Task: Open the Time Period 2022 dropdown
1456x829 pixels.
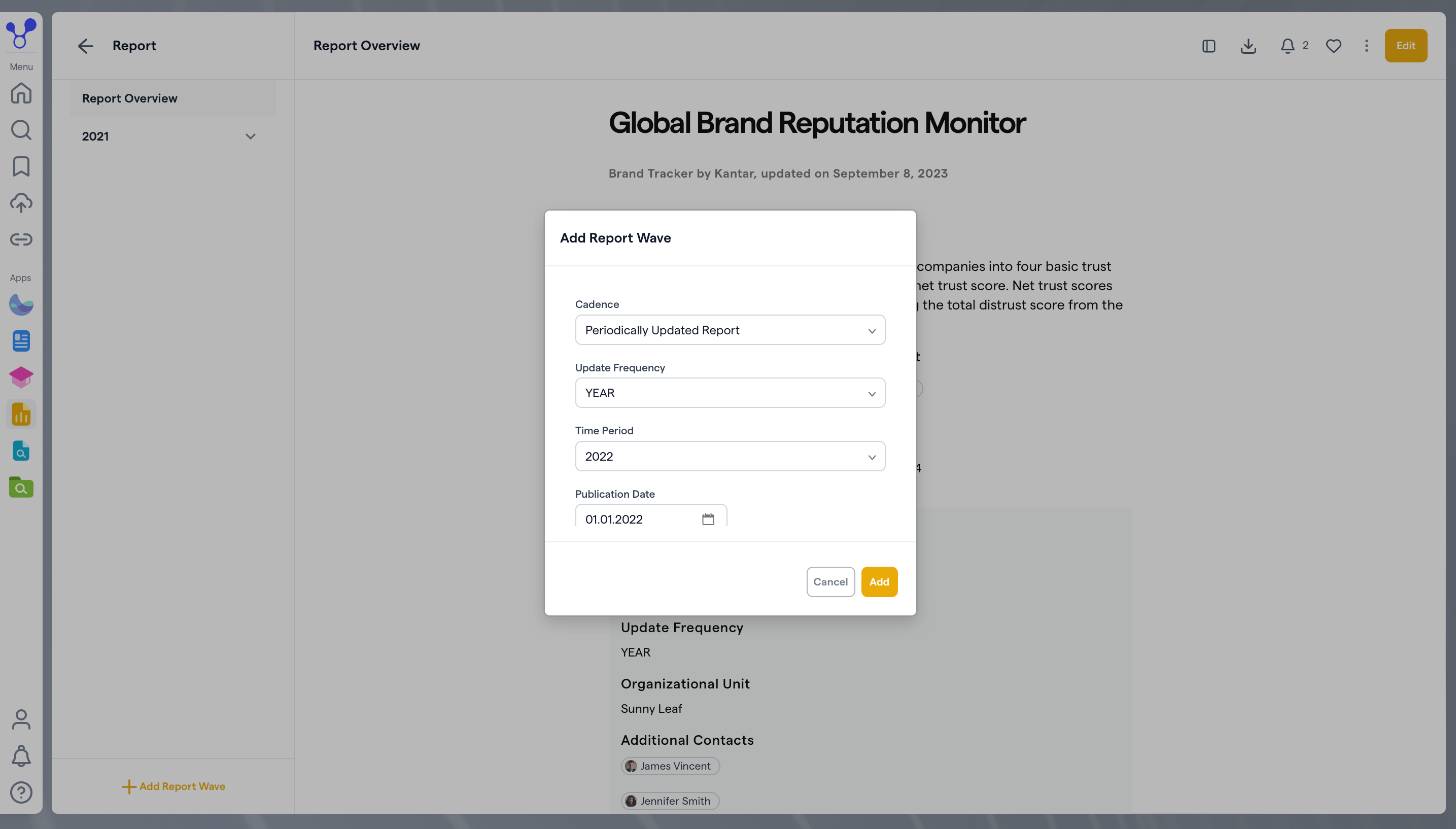Action: (x=730, y=456)
